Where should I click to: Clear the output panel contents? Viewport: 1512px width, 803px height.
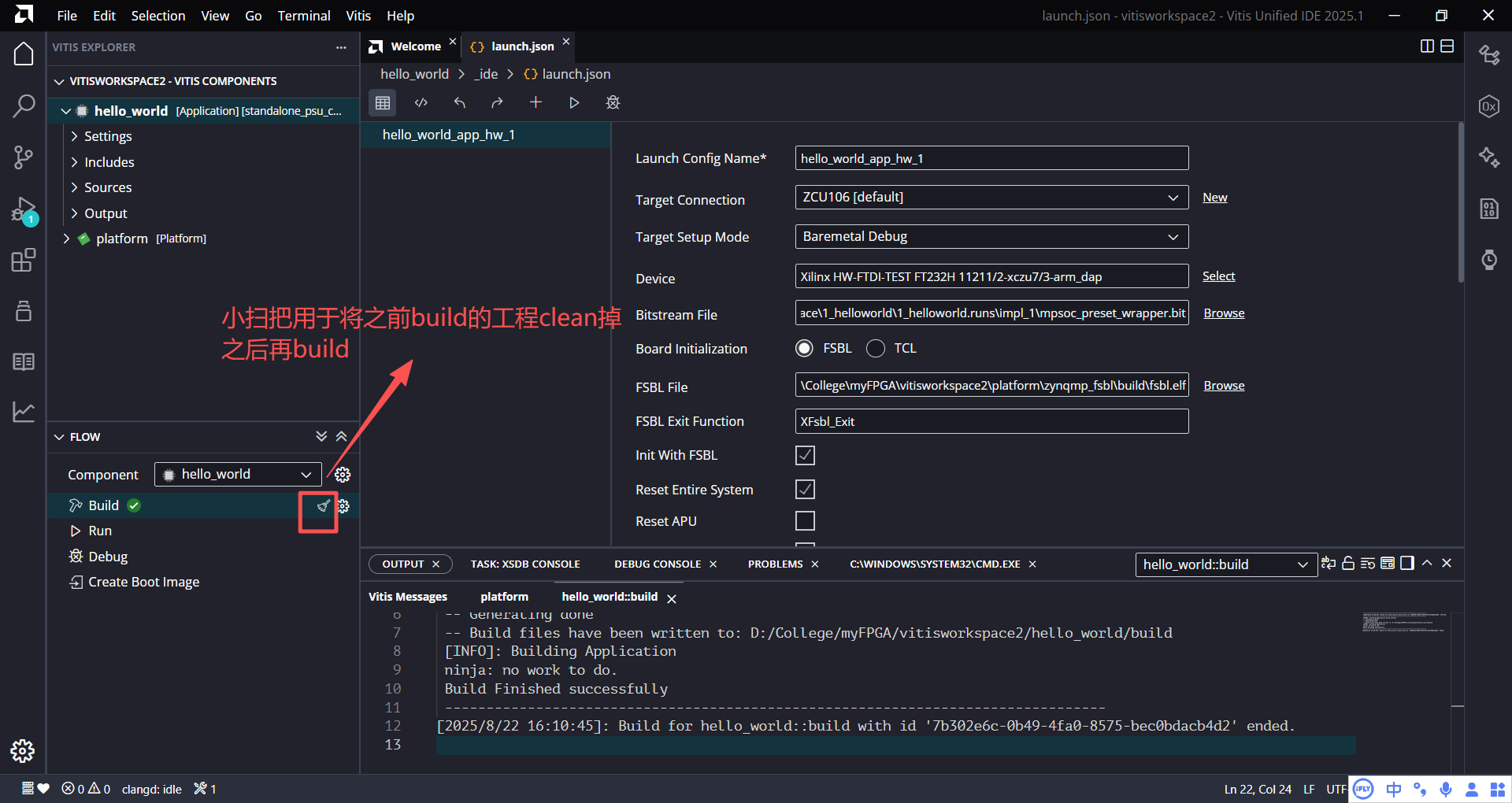tap(1368, 563)
